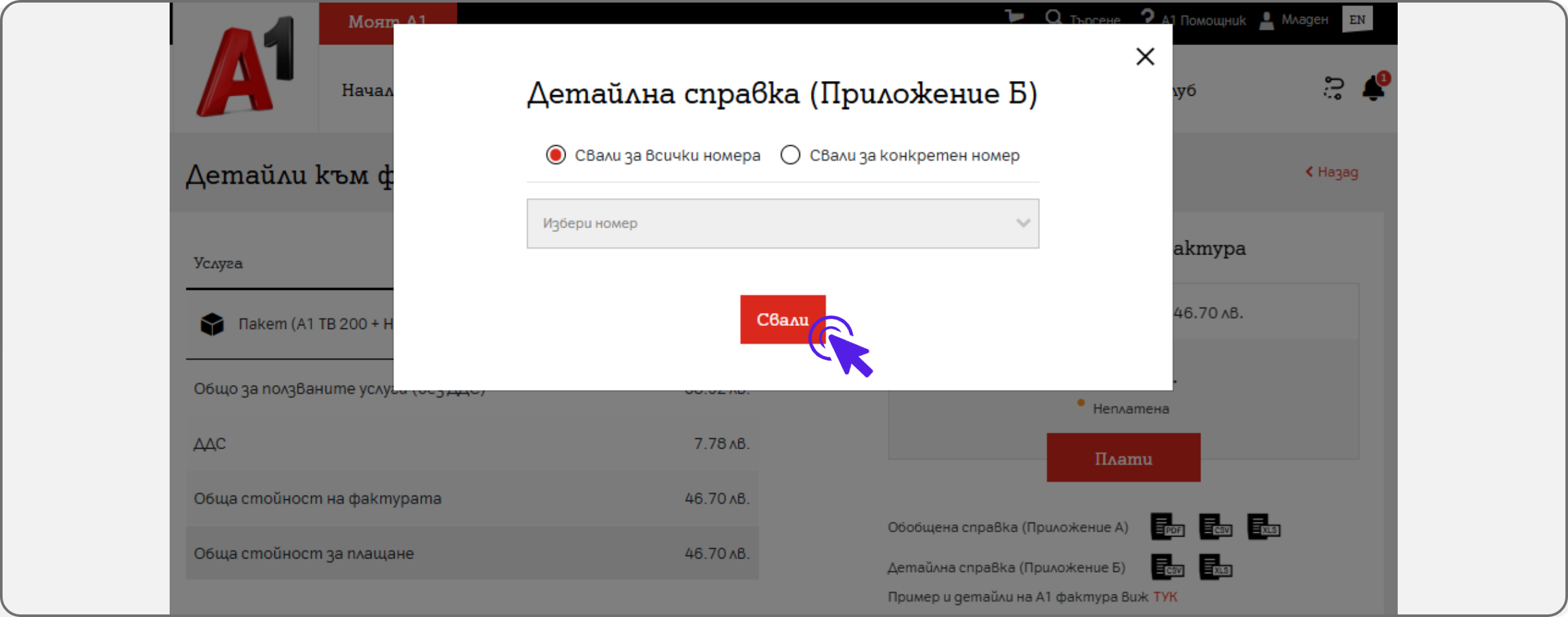This screenshot has width=1568, height=617.
Task: Click the route/switch icon beside bell
Action: tap(1333, 88)
